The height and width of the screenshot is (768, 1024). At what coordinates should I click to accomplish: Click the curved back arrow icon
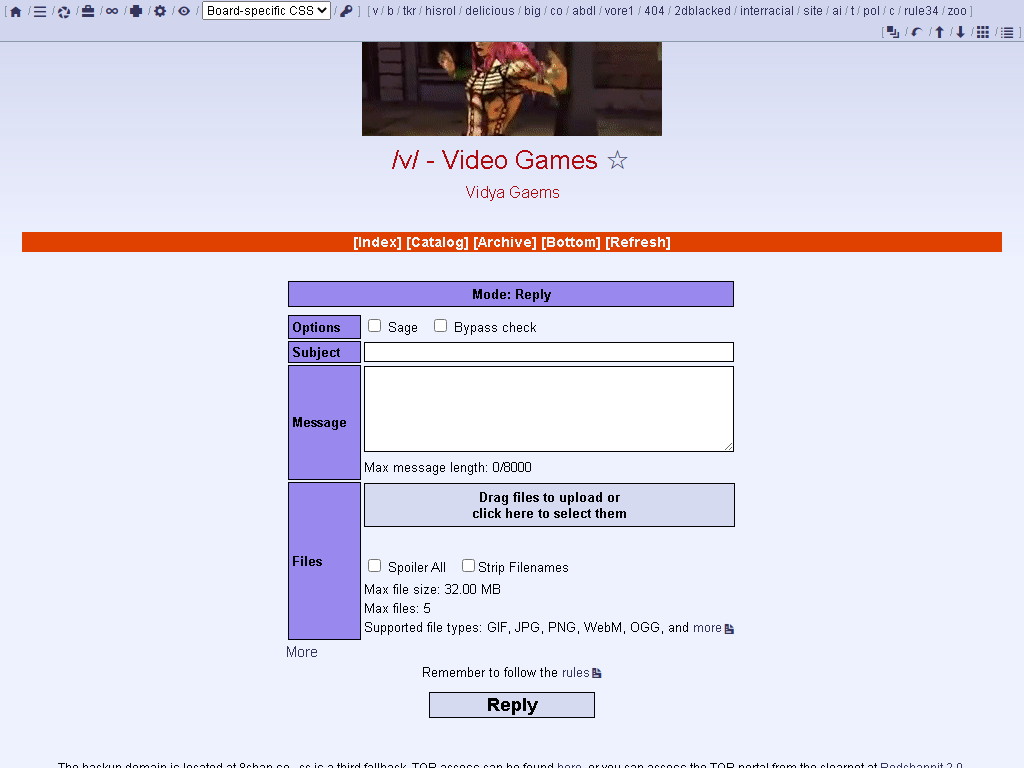point(917,32)
